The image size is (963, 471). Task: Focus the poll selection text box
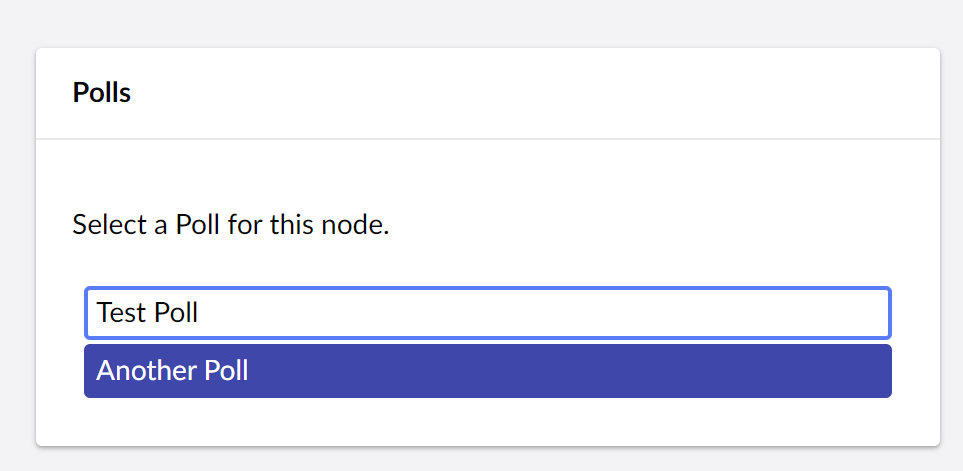(487, 313)
